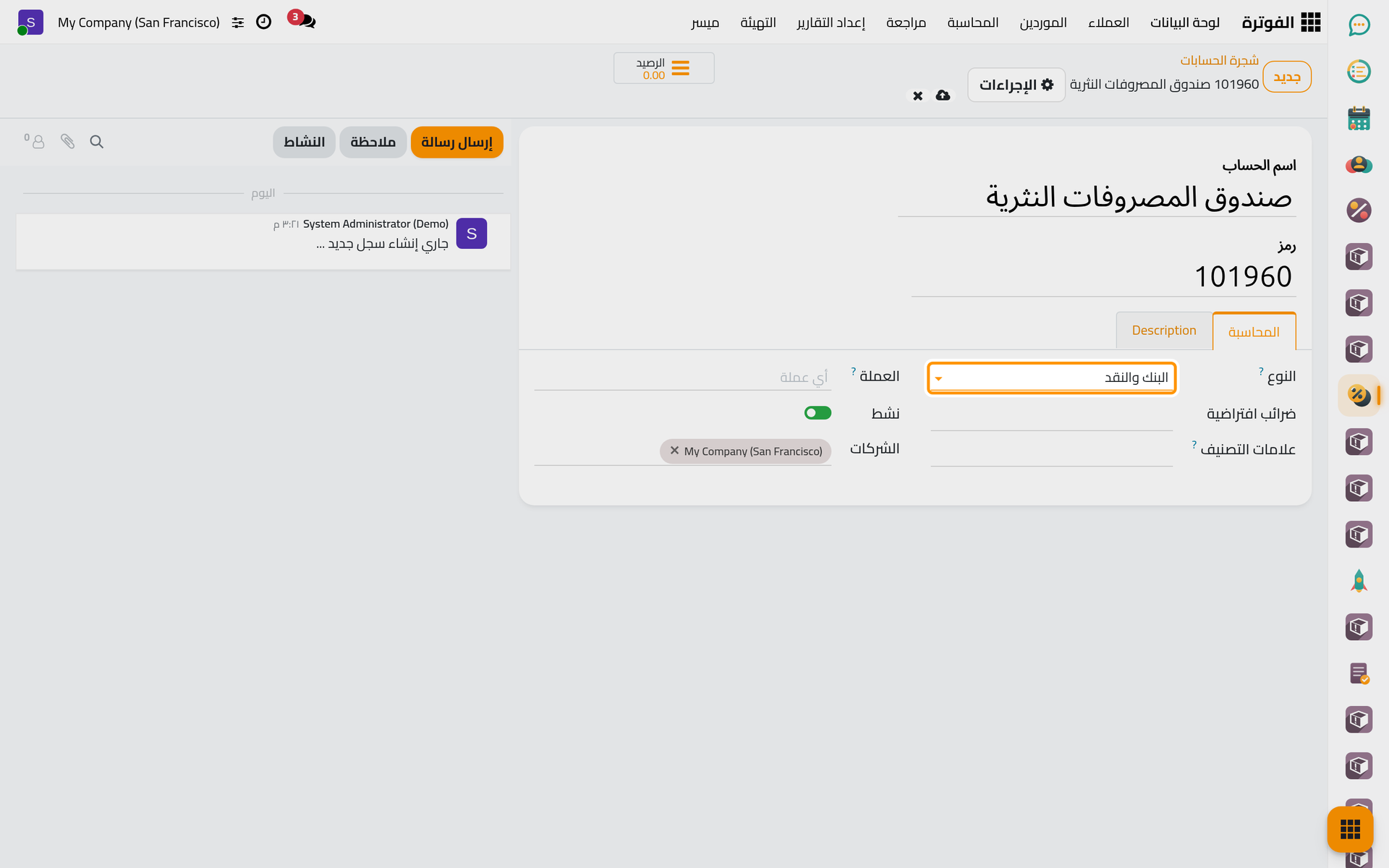
Task: Open the Calendar sidebar icon
Action: point(1359,118)
